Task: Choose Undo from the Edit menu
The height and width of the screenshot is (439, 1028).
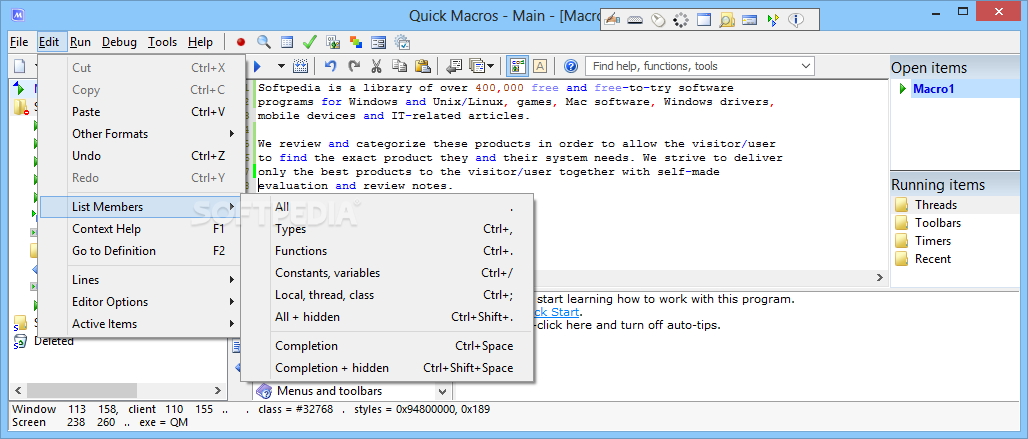Action: click(139, 156)
